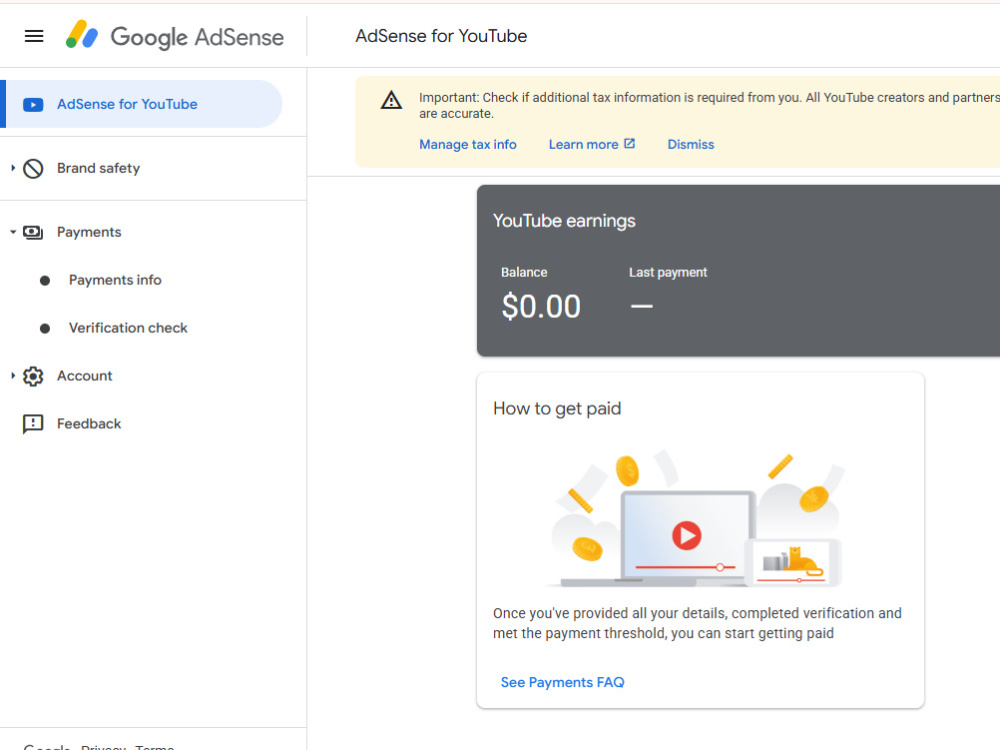Click the warning triangle icon in banner

point(391,100)
